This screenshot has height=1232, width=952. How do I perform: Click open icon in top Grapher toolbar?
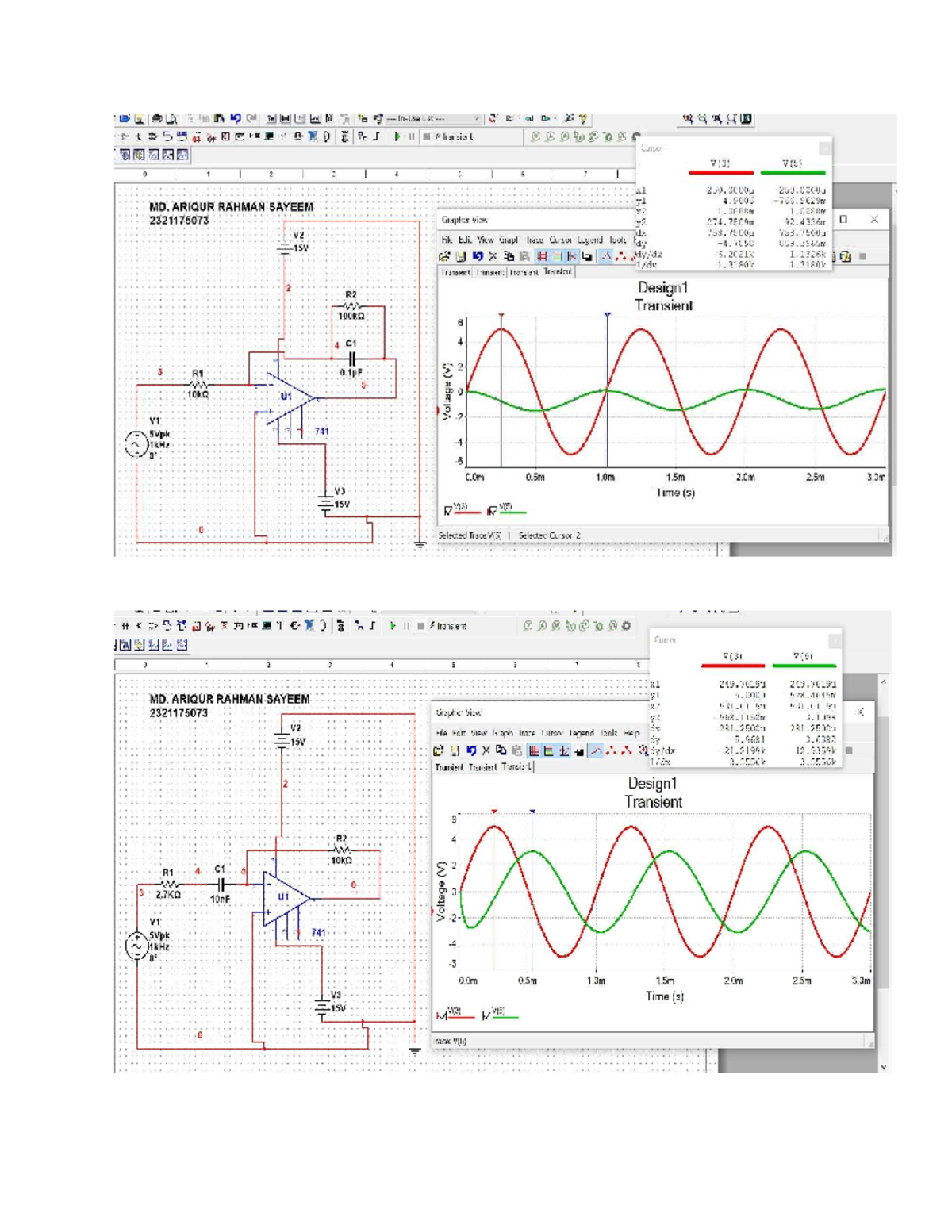(x=444, y=256)
